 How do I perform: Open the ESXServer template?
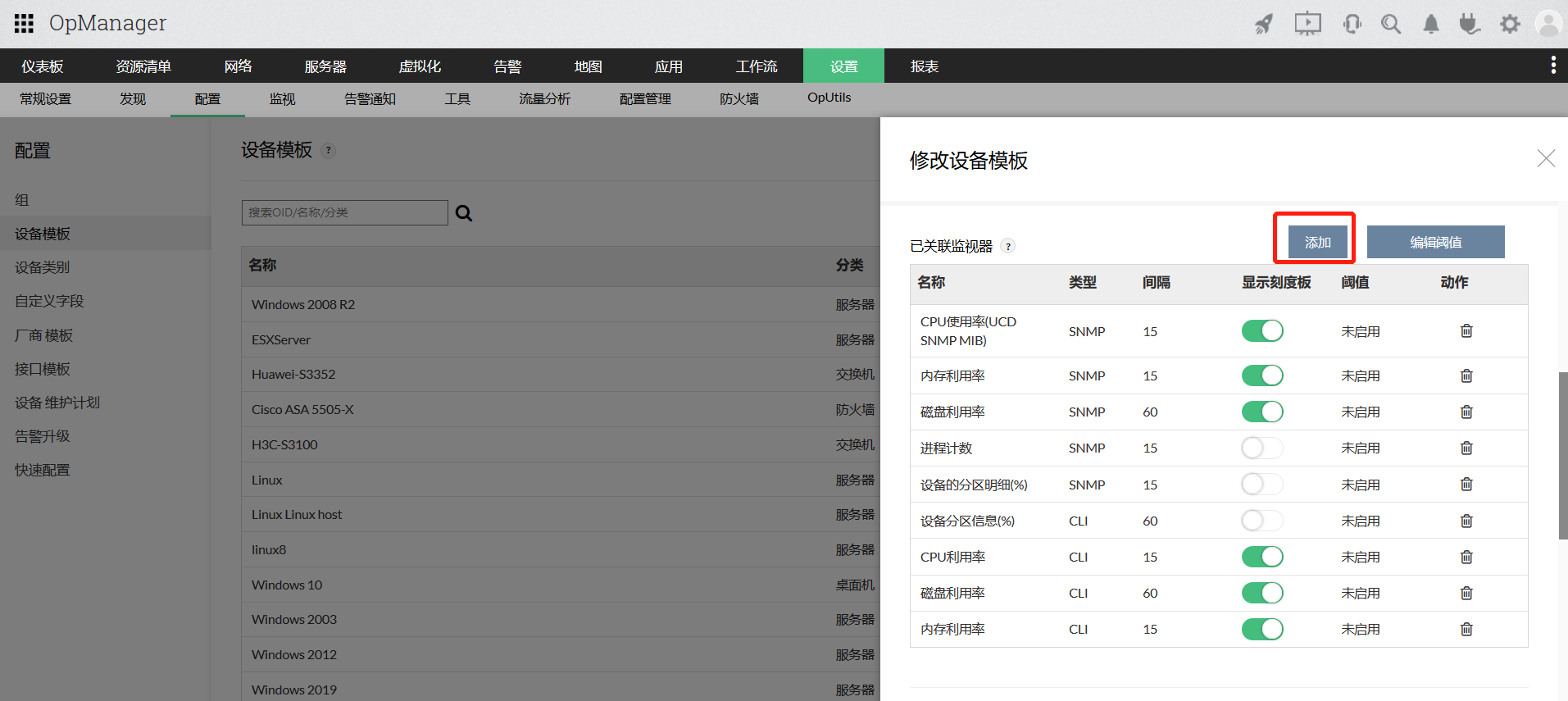(281, 339)
